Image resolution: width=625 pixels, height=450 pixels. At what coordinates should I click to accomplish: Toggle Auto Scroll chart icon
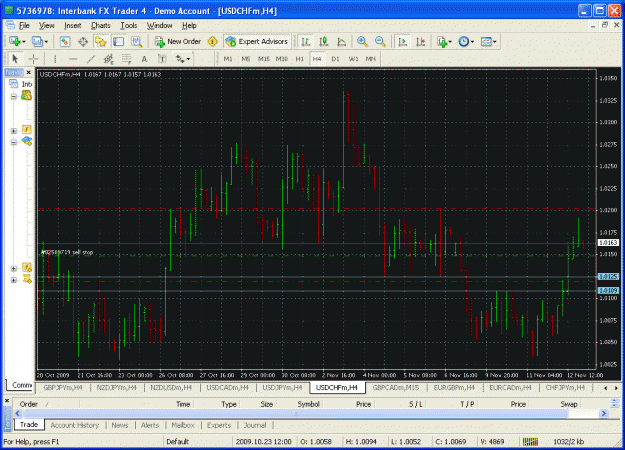(403, 41)
